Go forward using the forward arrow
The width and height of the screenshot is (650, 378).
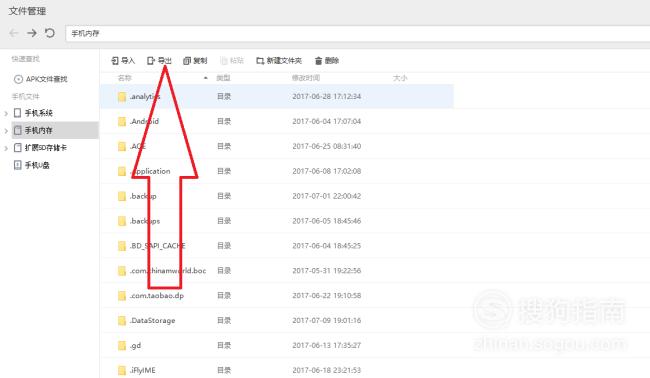(32, 33)
